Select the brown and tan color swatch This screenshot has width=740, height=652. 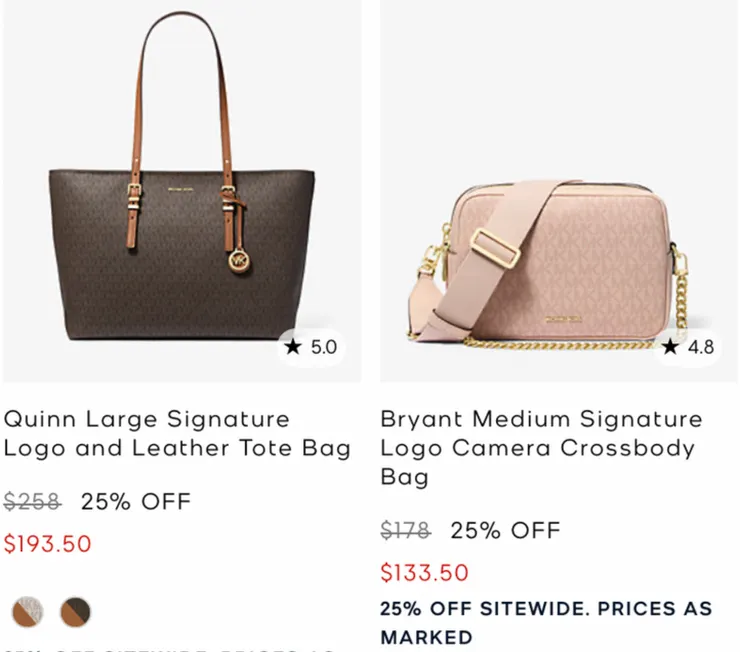pos(75,610)
